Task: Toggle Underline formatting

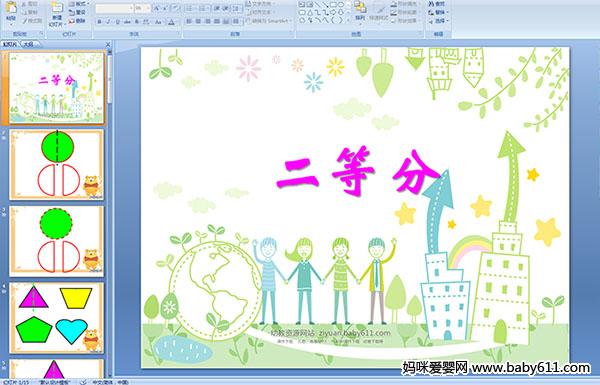Action: [117, 22]
